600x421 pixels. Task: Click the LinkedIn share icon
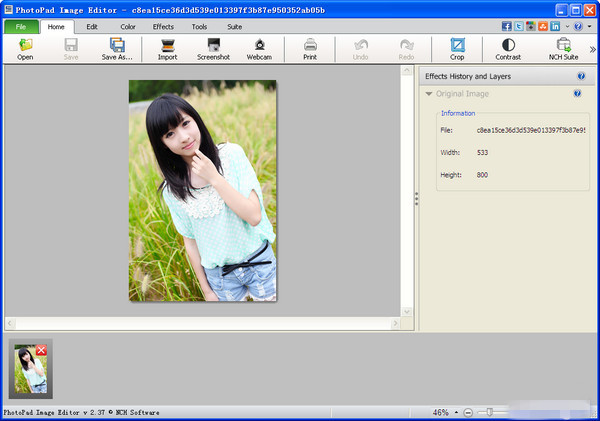pos(555,26)
